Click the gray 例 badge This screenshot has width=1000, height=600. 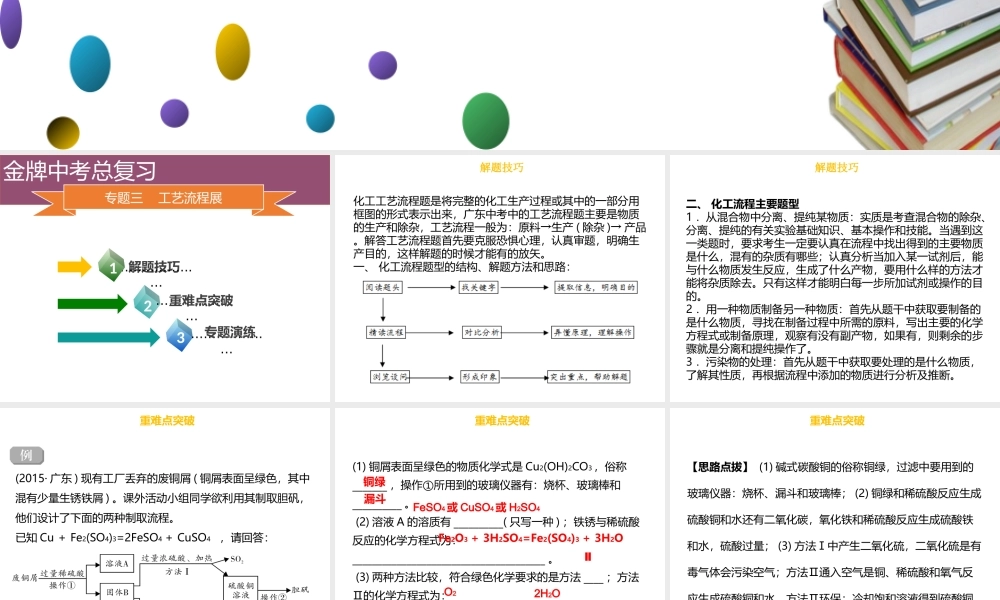[27, 455]
